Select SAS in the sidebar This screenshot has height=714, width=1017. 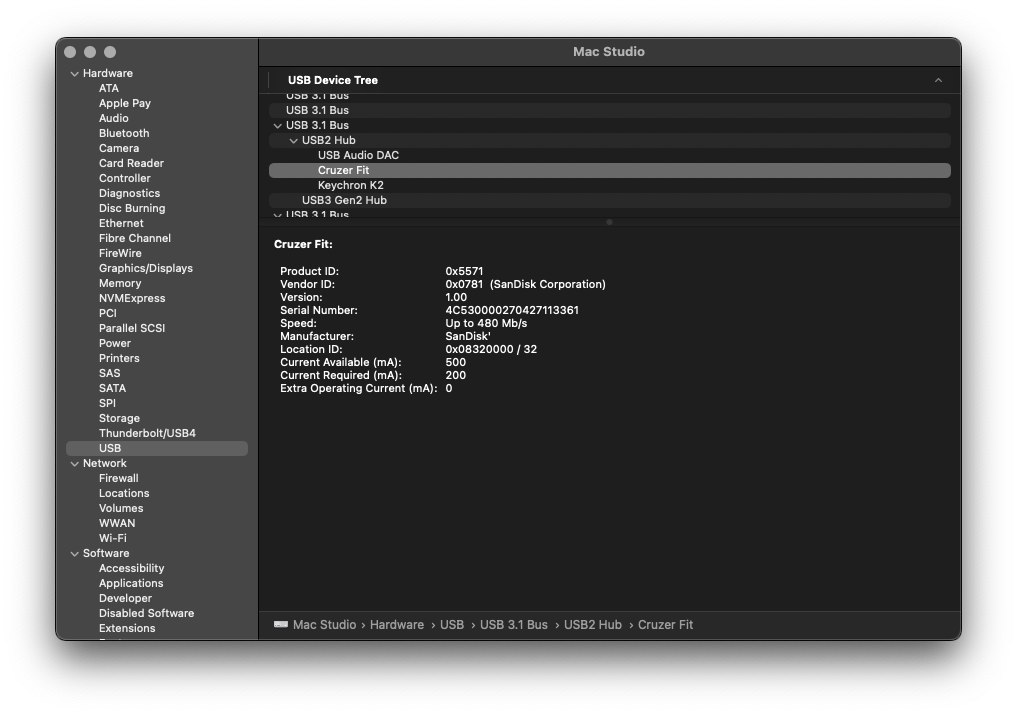110,374
